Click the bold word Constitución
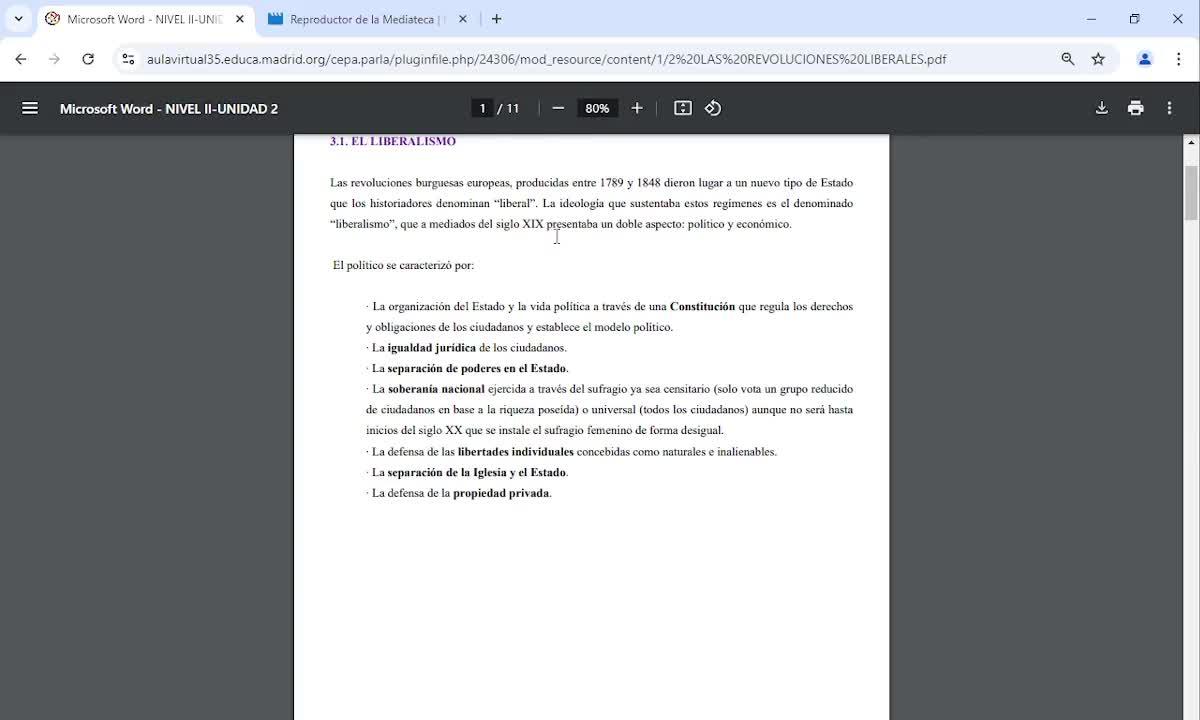The image size is (1200, 720). (702, 307)
